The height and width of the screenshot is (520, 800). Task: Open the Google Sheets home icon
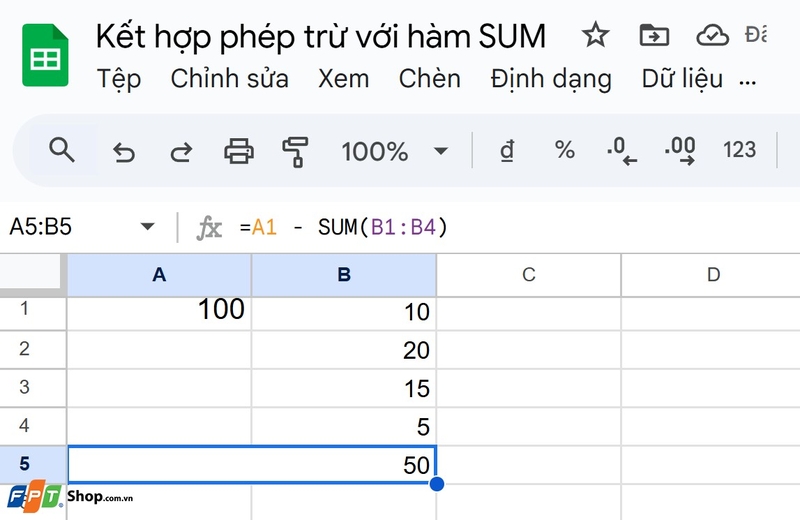pos(45,55)
